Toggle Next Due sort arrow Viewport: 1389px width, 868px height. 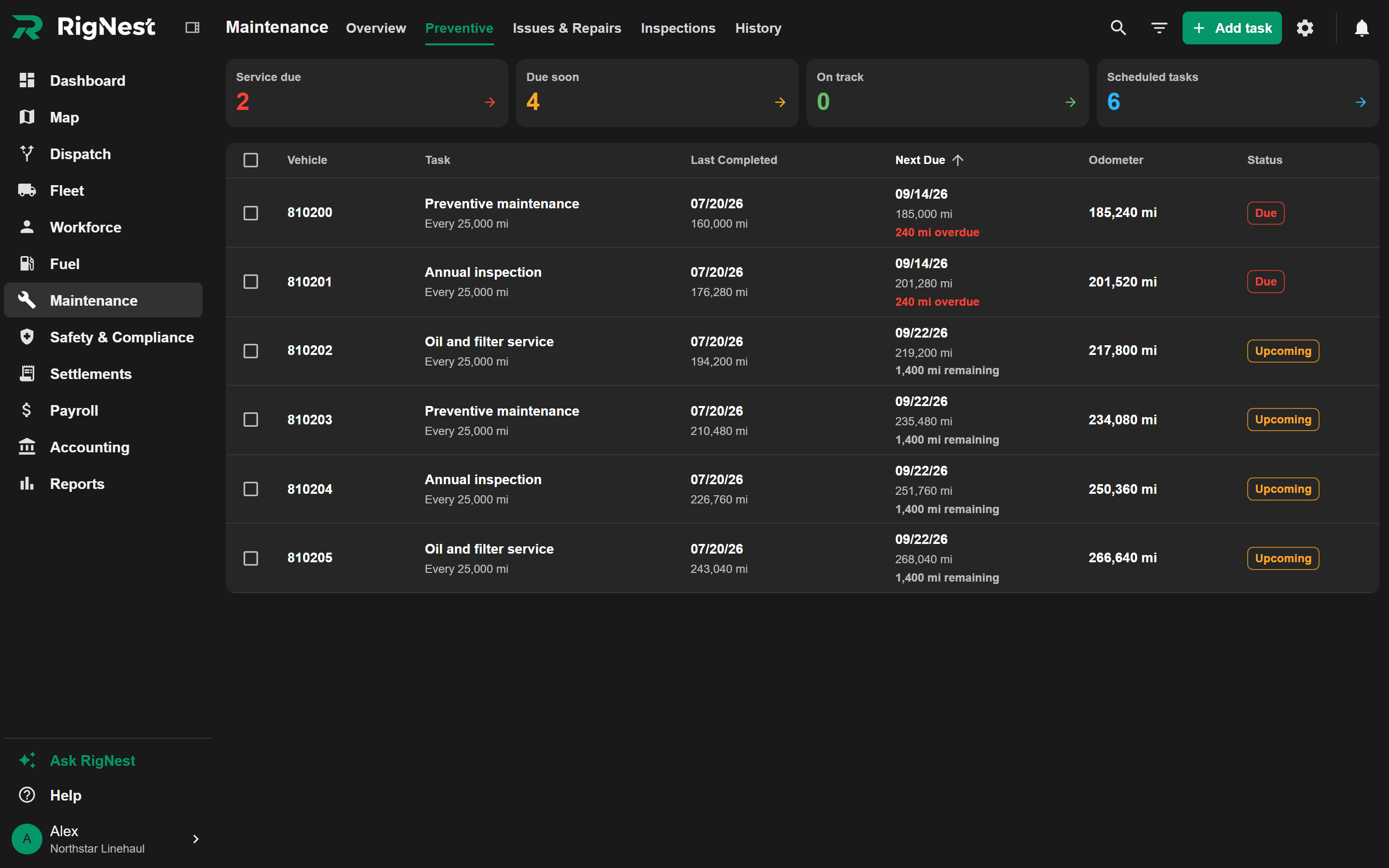coord(958,160)
